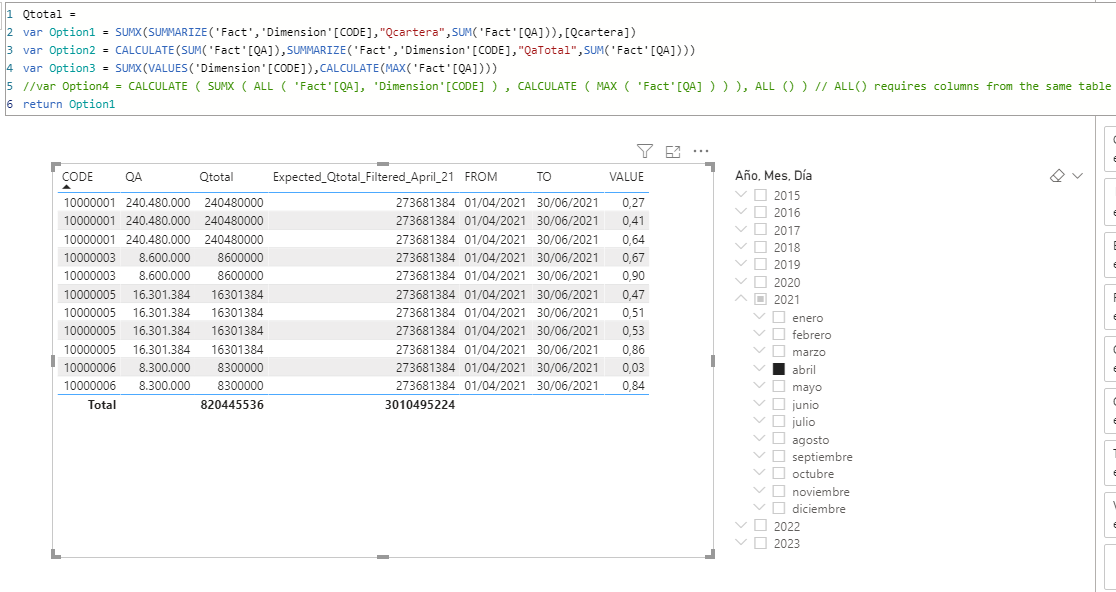Tick the 2017 year checkbox

[x=761, y=230]
